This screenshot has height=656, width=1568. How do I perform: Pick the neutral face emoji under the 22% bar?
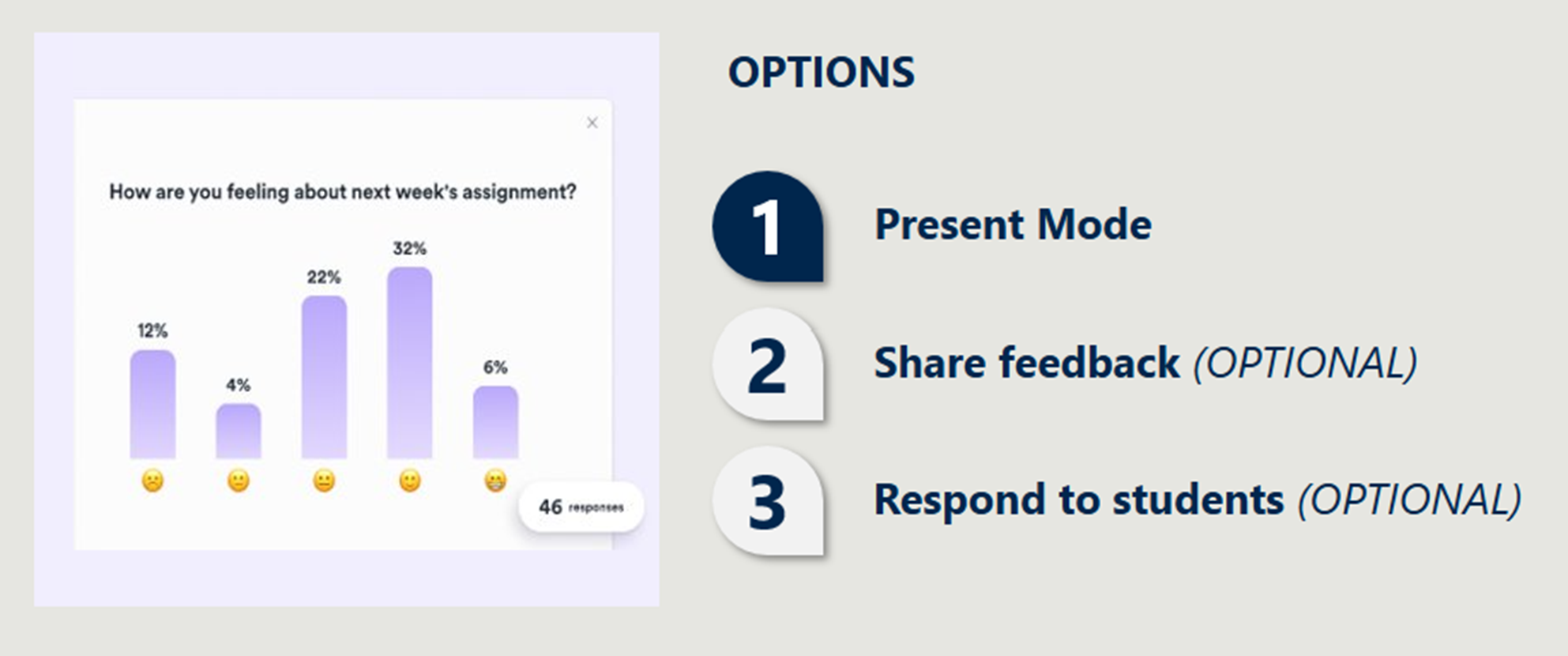[324, 481]
